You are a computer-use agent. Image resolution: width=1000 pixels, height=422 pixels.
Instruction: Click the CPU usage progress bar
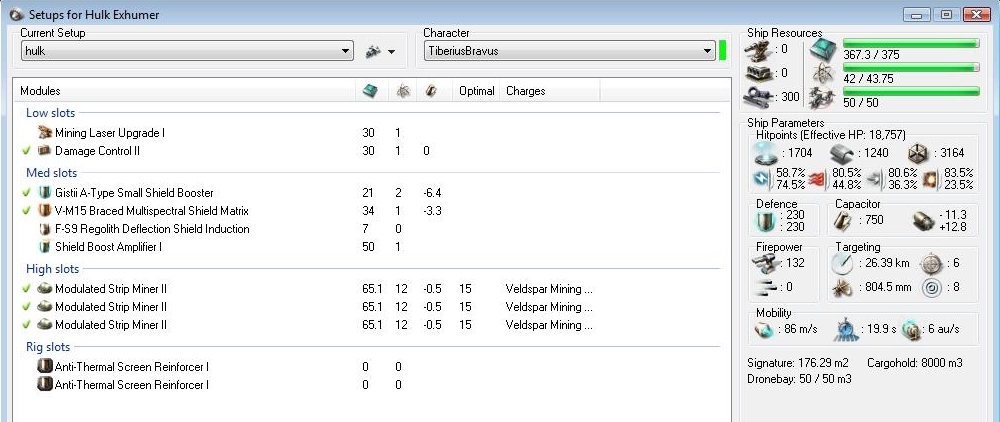(x=911, y=43)
